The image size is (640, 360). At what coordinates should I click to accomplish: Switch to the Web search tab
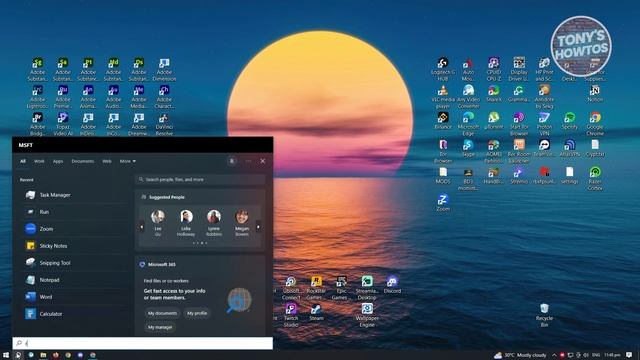pyautogui.click(x=107, y=161)
